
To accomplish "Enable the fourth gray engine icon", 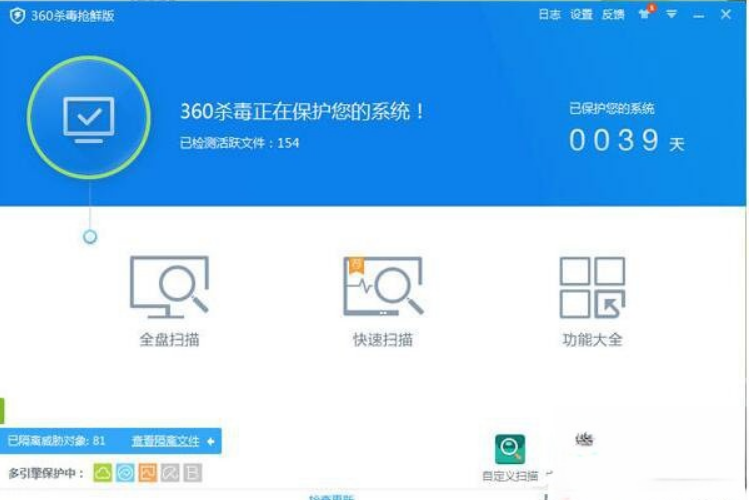I will pyautogui.click(x=170, y=473).
